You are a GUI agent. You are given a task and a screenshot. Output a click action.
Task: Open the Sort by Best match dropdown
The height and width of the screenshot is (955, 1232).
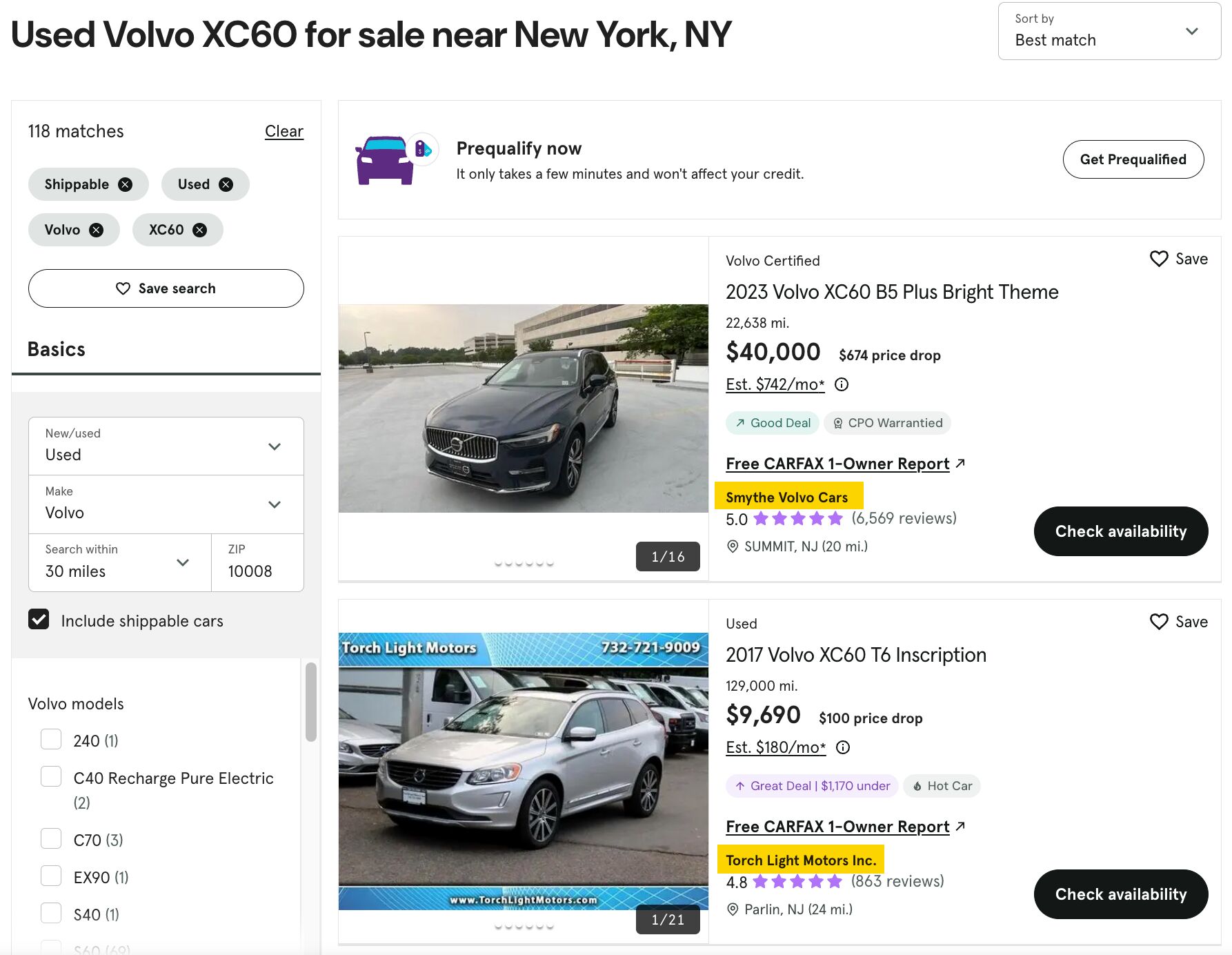click(1108, 31)
